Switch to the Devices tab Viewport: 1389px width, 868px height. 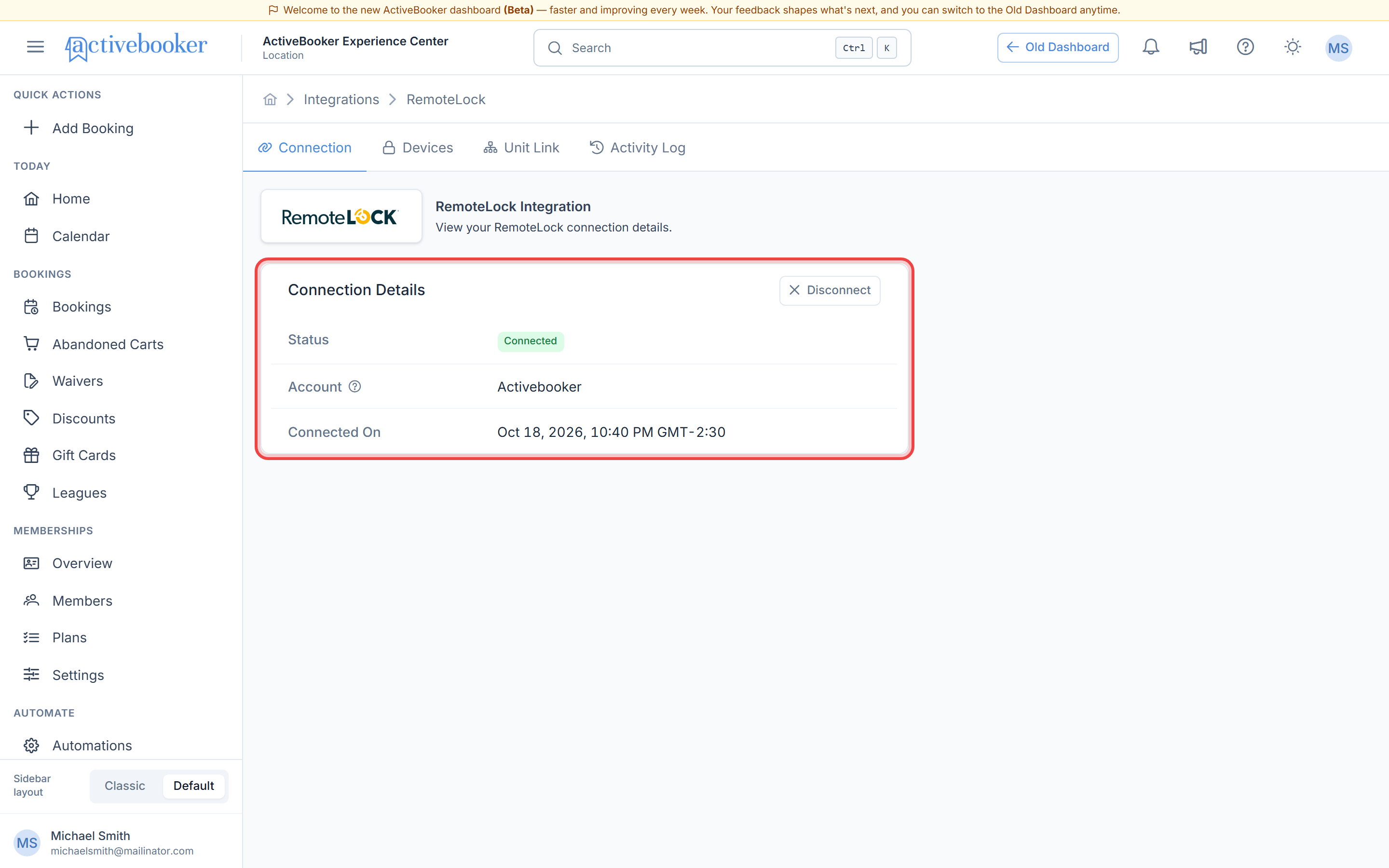pos(417,148)
